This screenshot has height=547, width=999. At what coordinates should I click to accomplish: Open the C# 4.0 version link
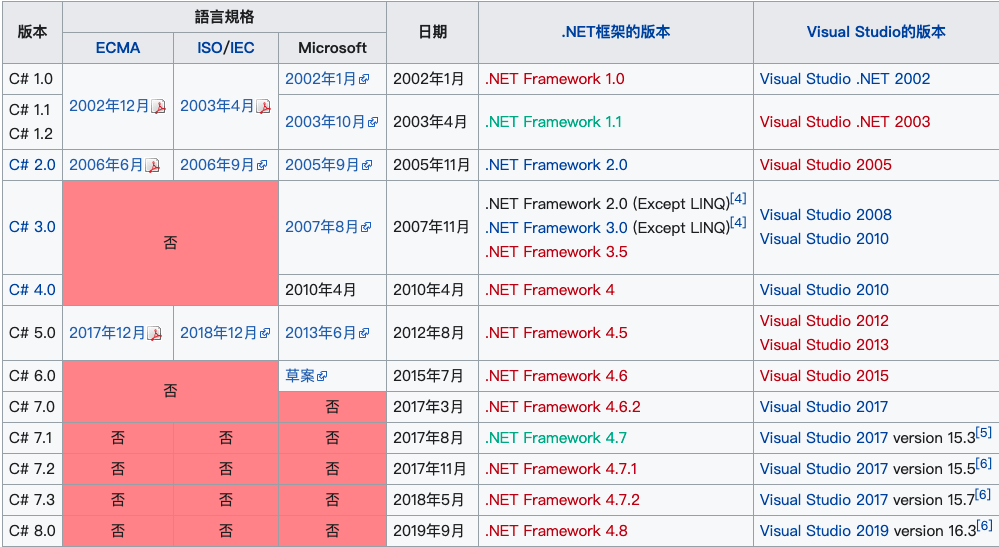(32, 290)
